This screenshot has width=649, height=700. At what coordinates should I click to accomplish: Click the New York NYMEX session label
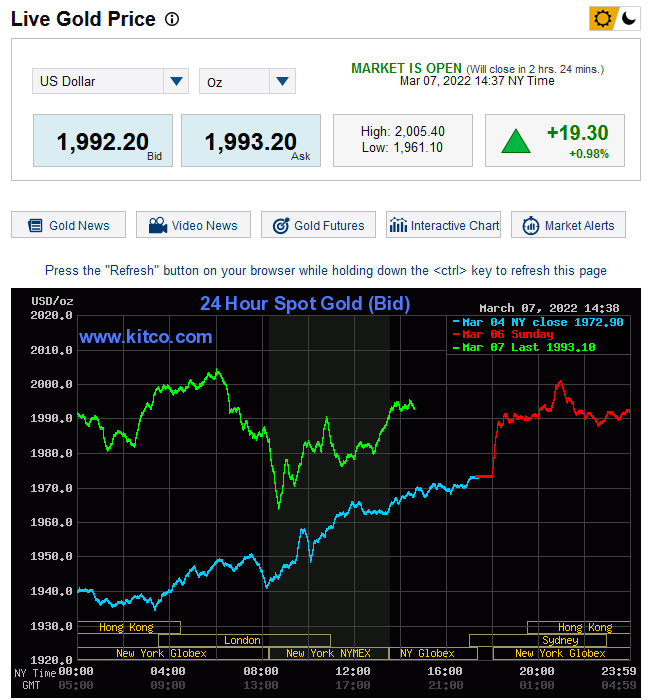[x=328, y=653]
